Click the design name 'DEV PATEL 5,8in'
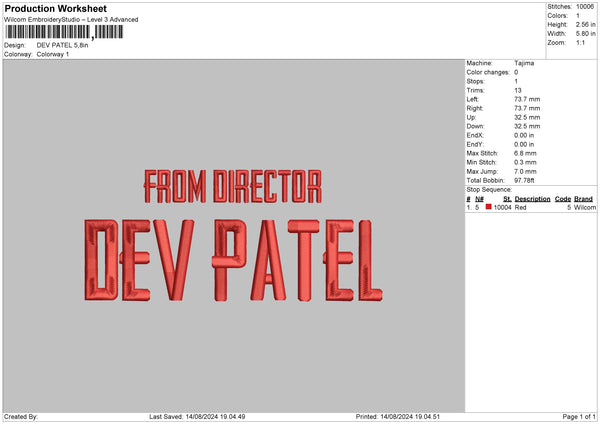Image resolution: width=600 pixels, height=424 pixels. [x=62, y=45]
